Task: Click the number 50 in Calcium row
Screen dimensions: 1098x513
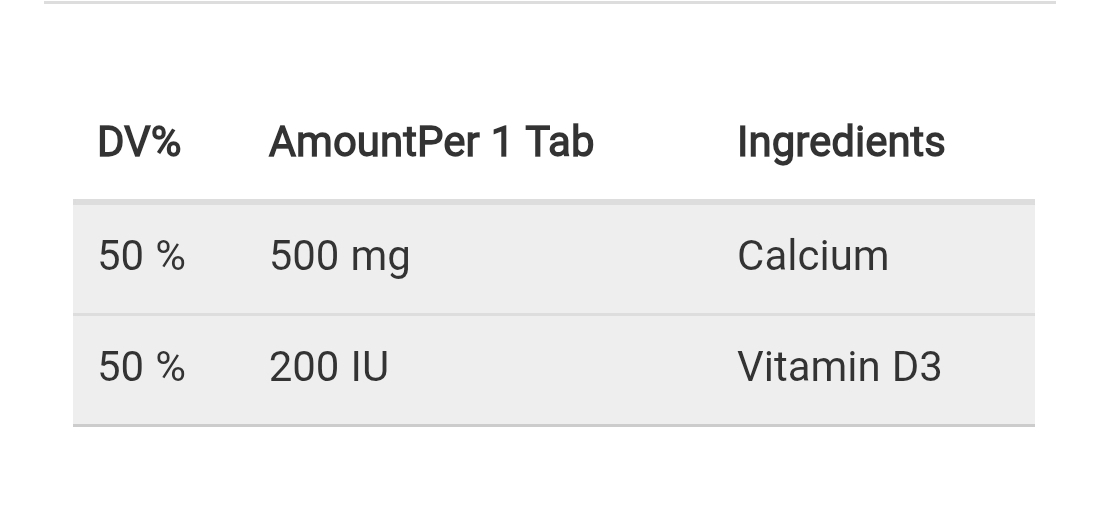Action: click(x=120, y=256)
